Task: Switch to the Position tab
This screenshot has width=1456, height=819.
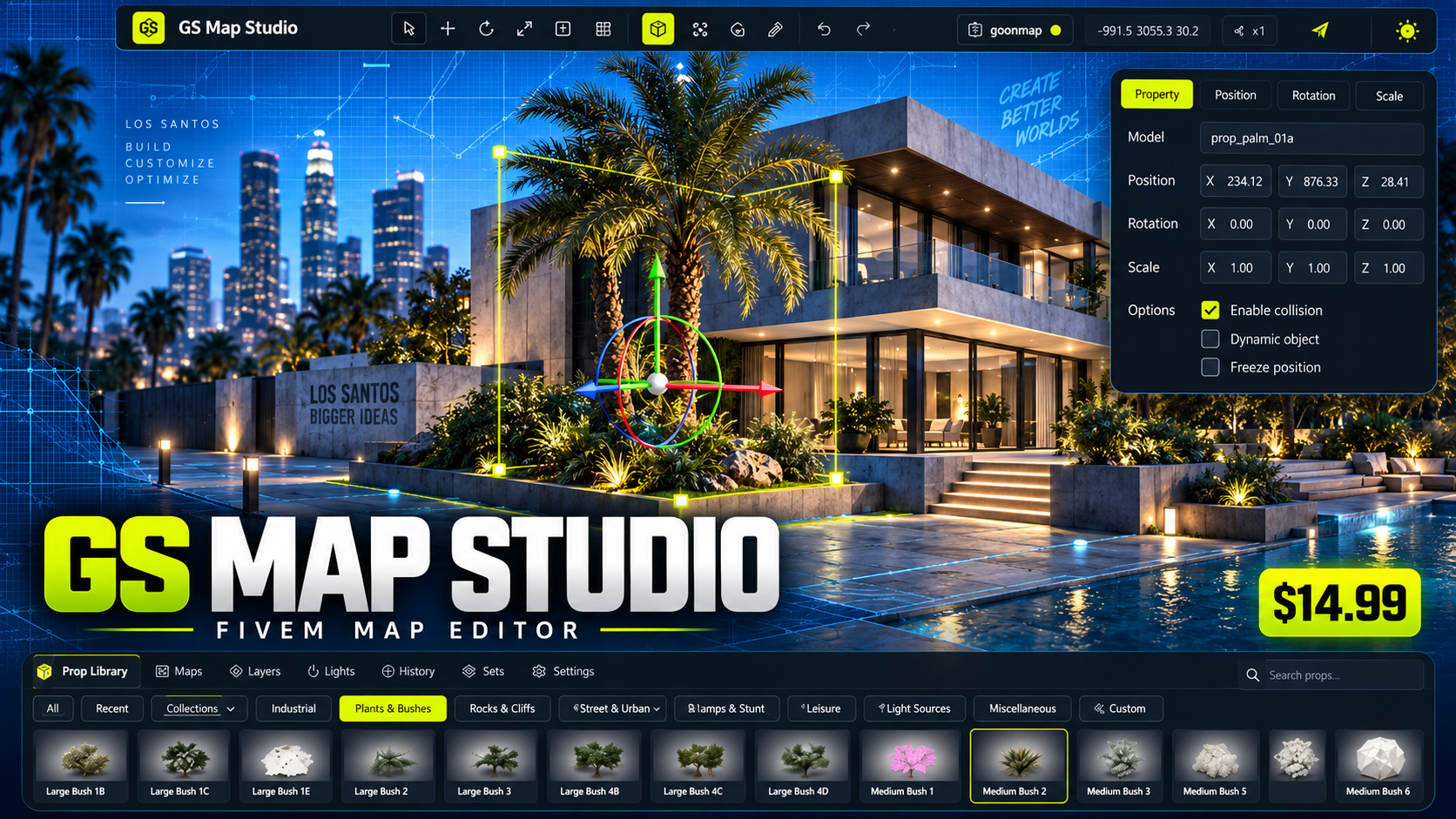Action: pyautogui.click(x=1236, y=95)
